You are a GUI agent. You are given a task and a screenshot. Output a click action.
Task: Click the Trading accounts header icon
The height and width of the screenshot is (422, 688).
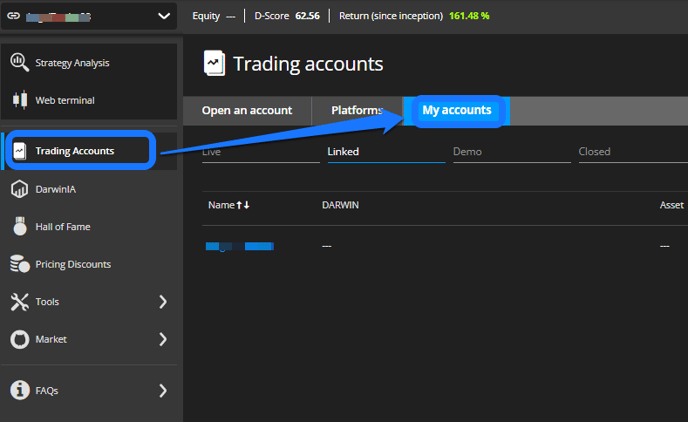pyautogui.click(x=214, y=63)
